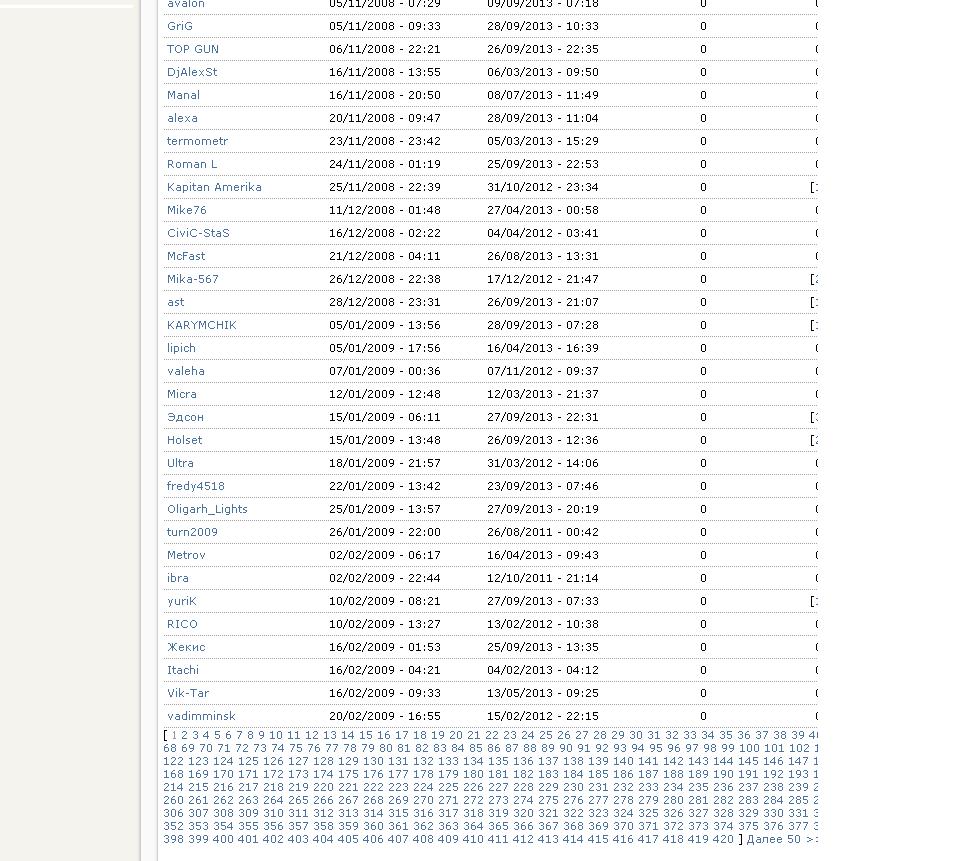The width and height of the screenshot is (960, 861).
Task: Open KARYMCHIK's profile
Action: pyautogui.click(x=201, y=325)
